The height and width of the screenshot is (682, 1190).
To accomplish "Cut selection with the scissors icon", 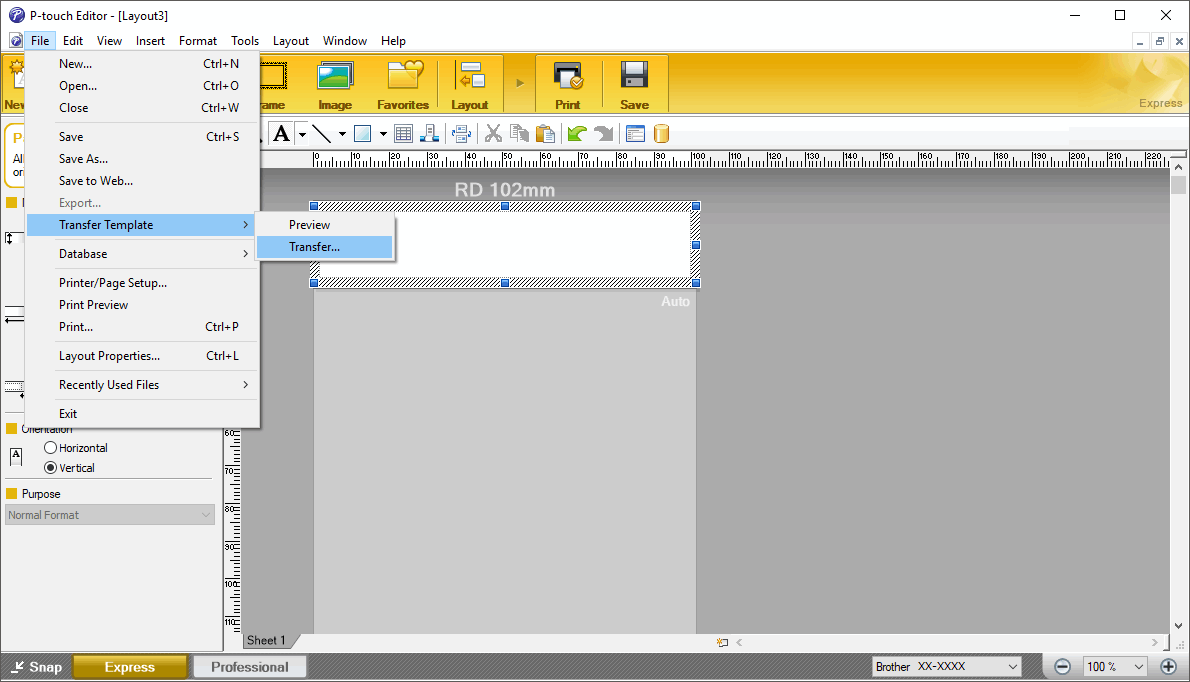I will 493,134.
